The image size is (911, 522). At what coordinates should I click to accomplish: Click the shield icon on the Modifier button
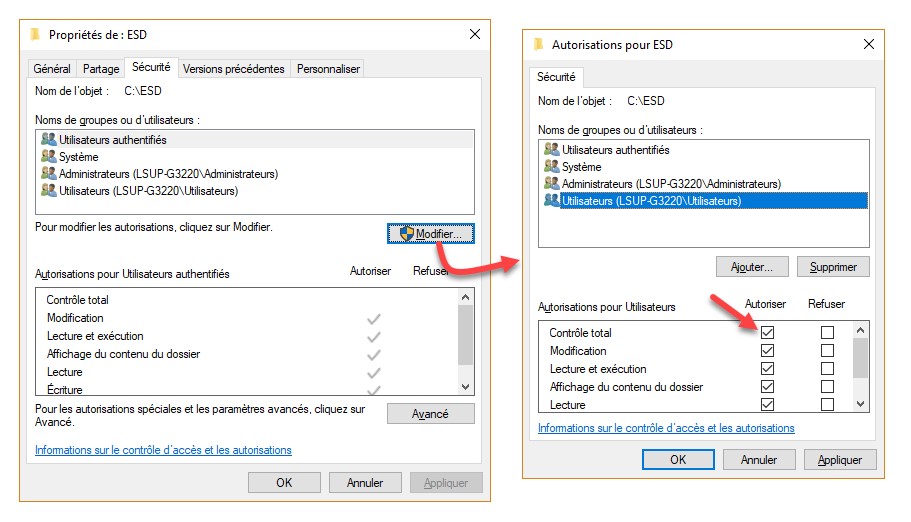point(406,233)
